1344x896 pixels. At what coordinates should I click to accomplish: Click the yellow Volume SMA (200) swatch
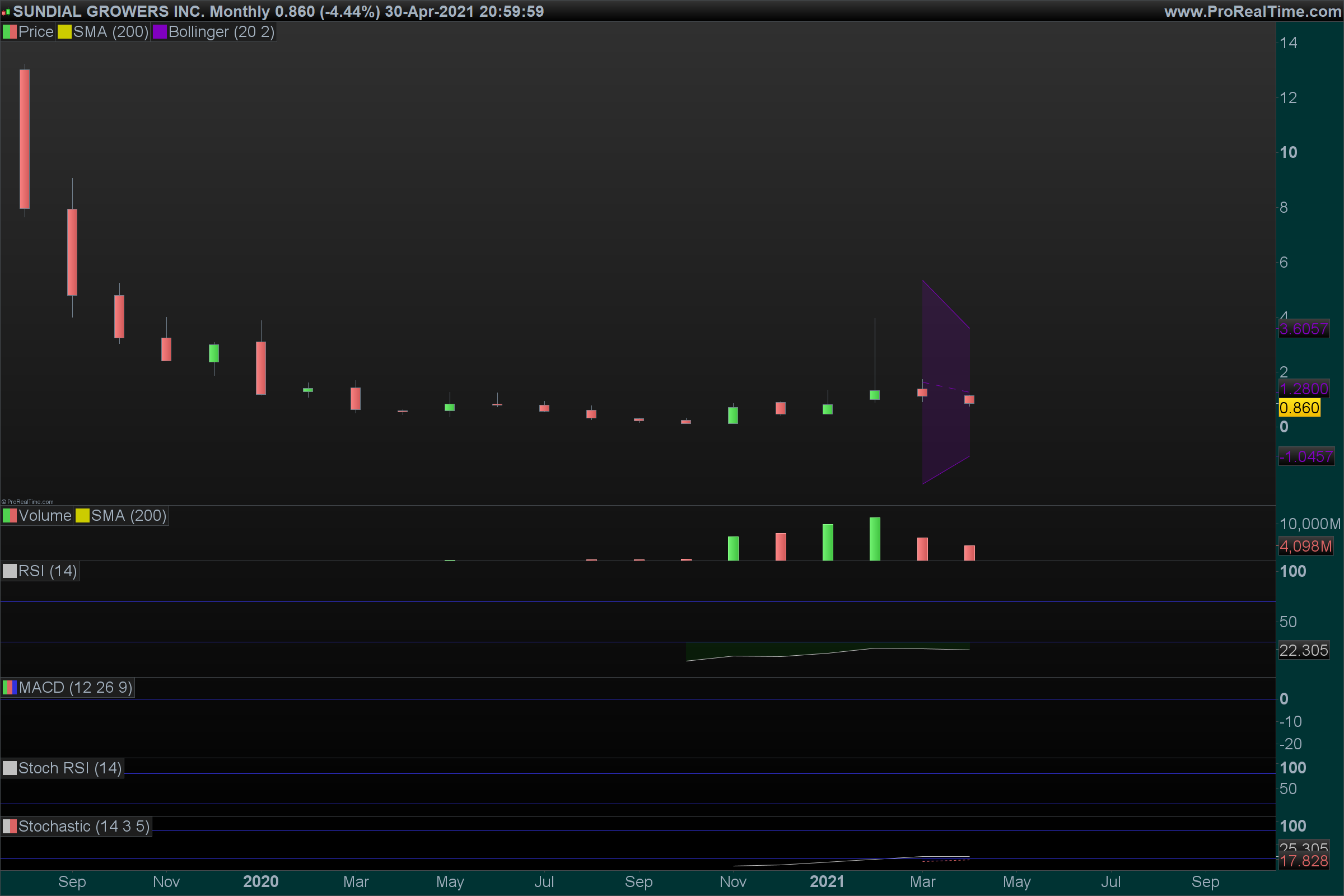[83, 516]
